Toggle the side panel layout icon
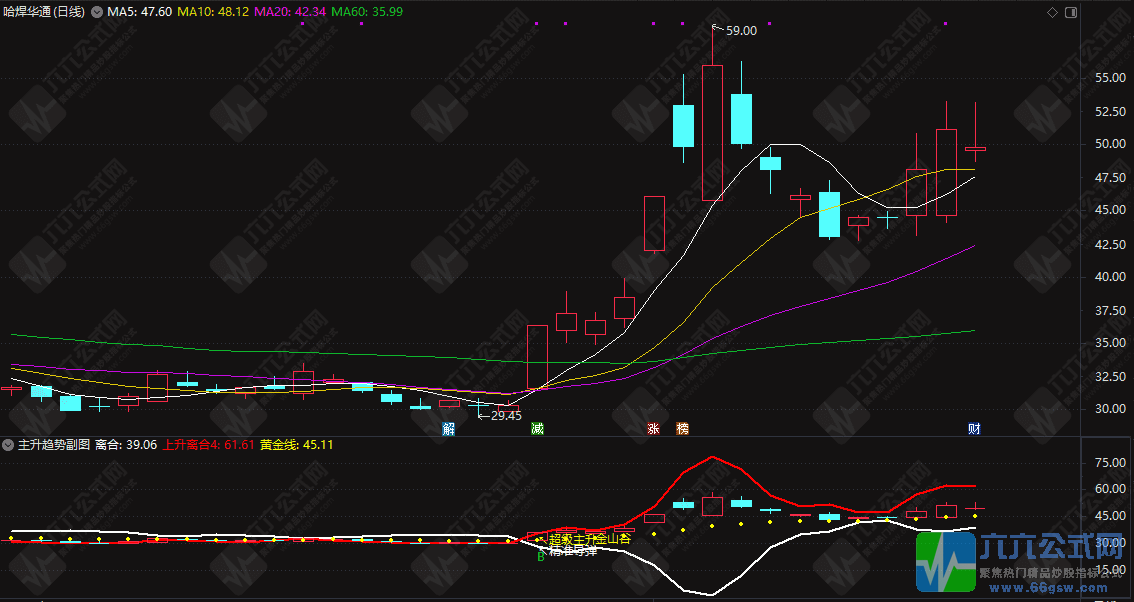Viewport: 1134px width, 602px height. 1071,12
